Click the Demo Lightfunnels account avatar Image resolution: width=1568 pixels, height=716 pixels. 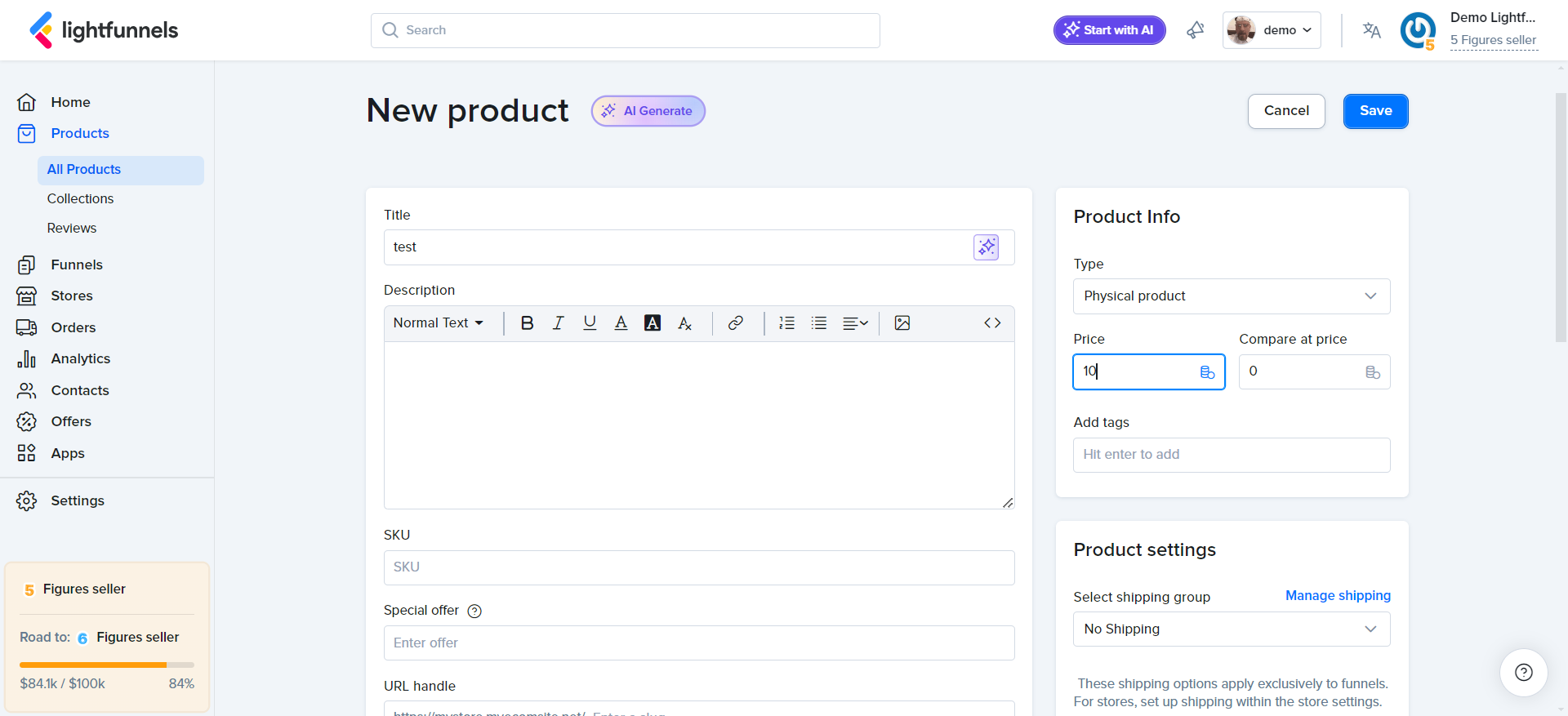[1418, 31]
